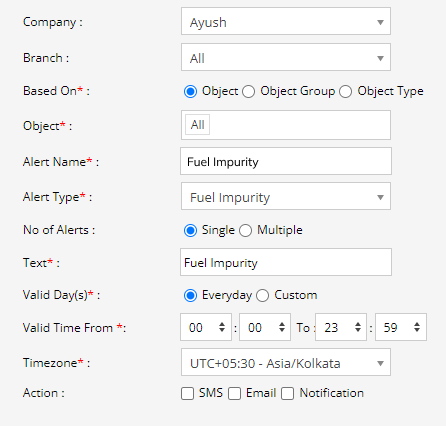Click the end hour spinner showing 23
The height and width of the screenshot is (426, 446).
pyautogui.click(x=341, y=327)
